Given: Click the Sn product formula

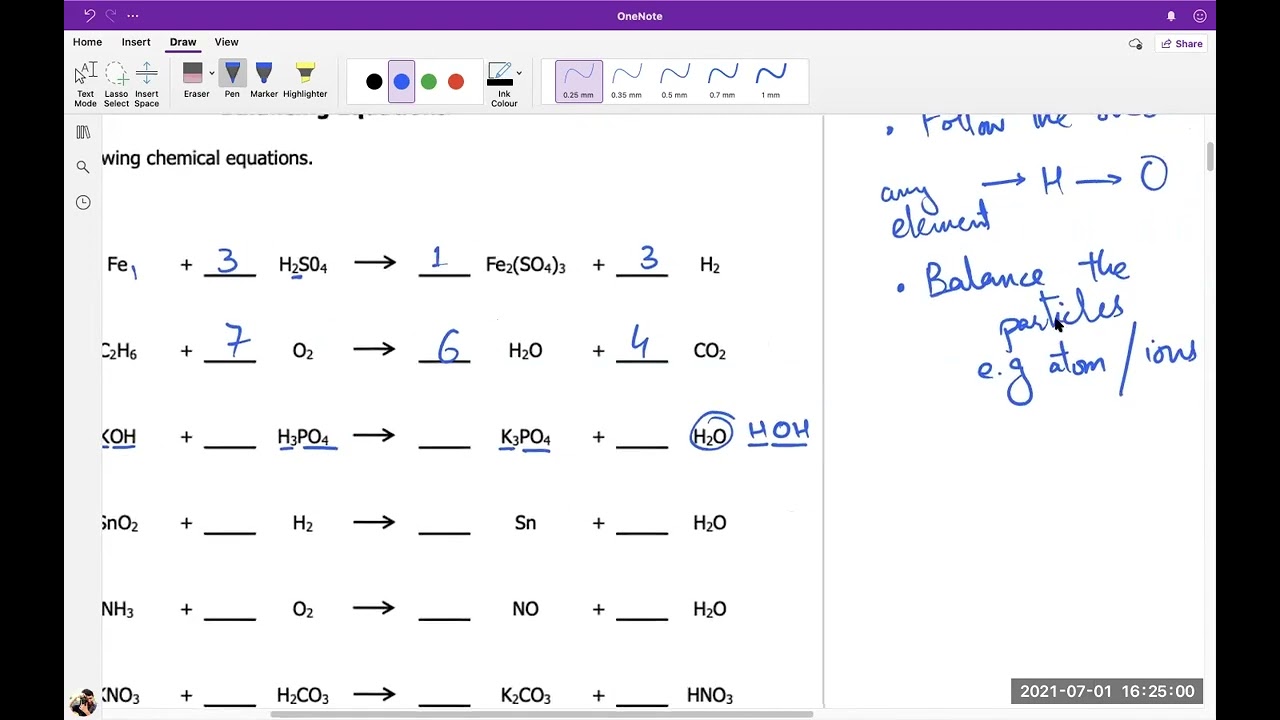Looking at the screenshot, I should point(525,523).
